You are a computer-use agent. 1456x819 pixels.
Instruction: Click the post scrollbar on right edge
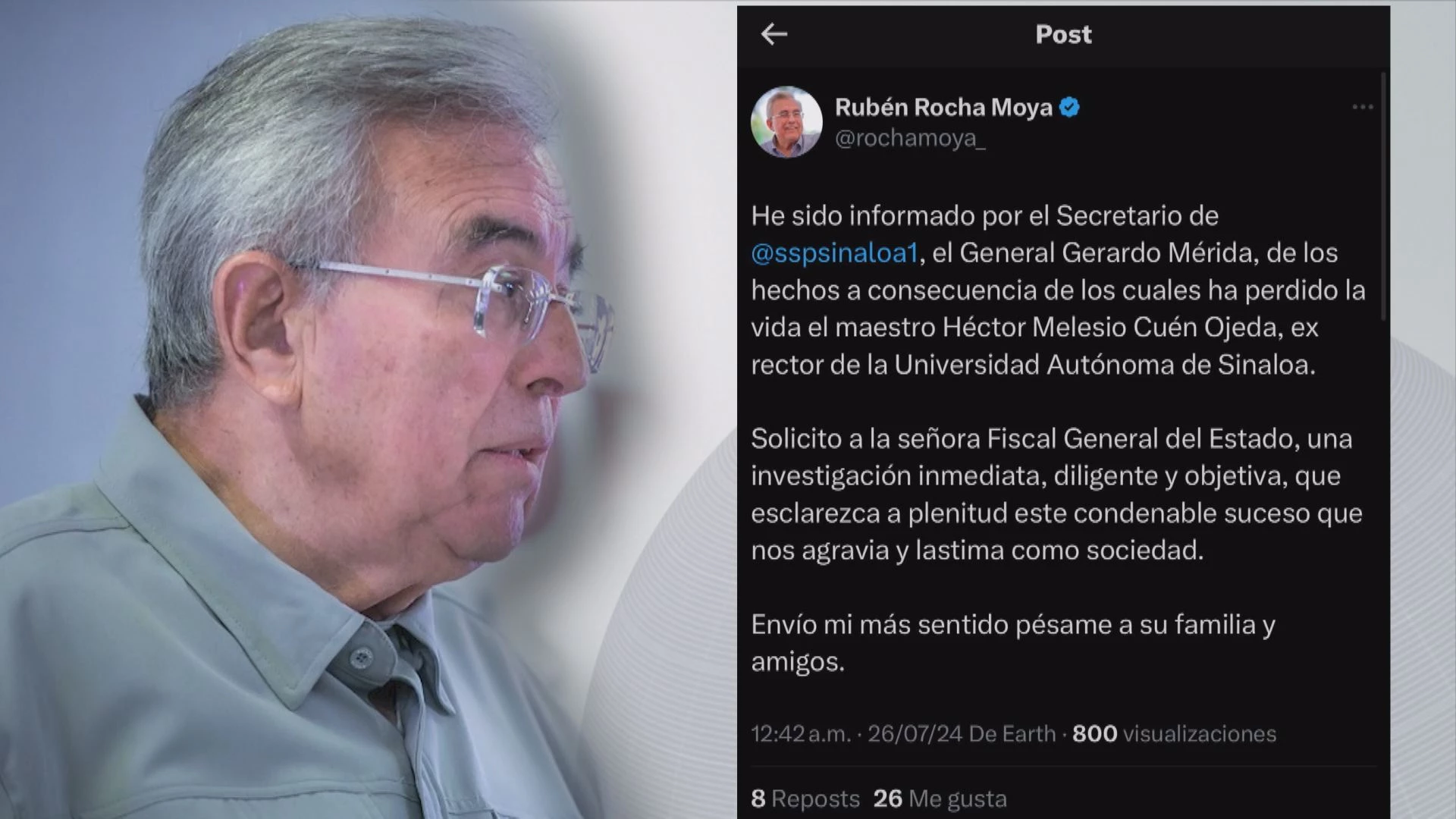(x=1384, y=197)
